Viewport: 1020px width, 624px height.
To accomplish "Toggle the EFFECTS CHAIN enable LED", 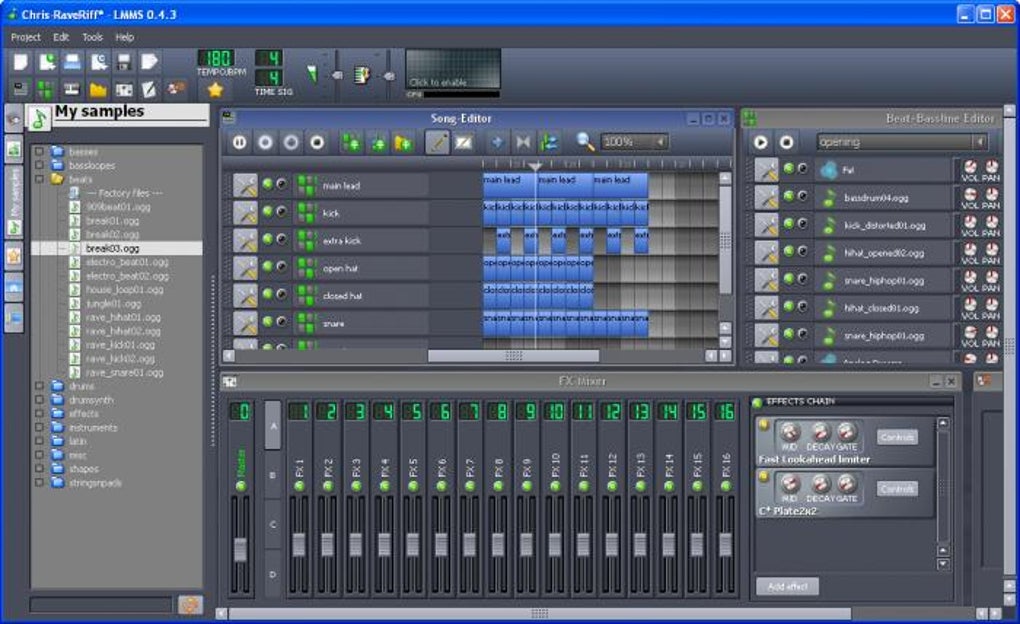I will 757,402.
